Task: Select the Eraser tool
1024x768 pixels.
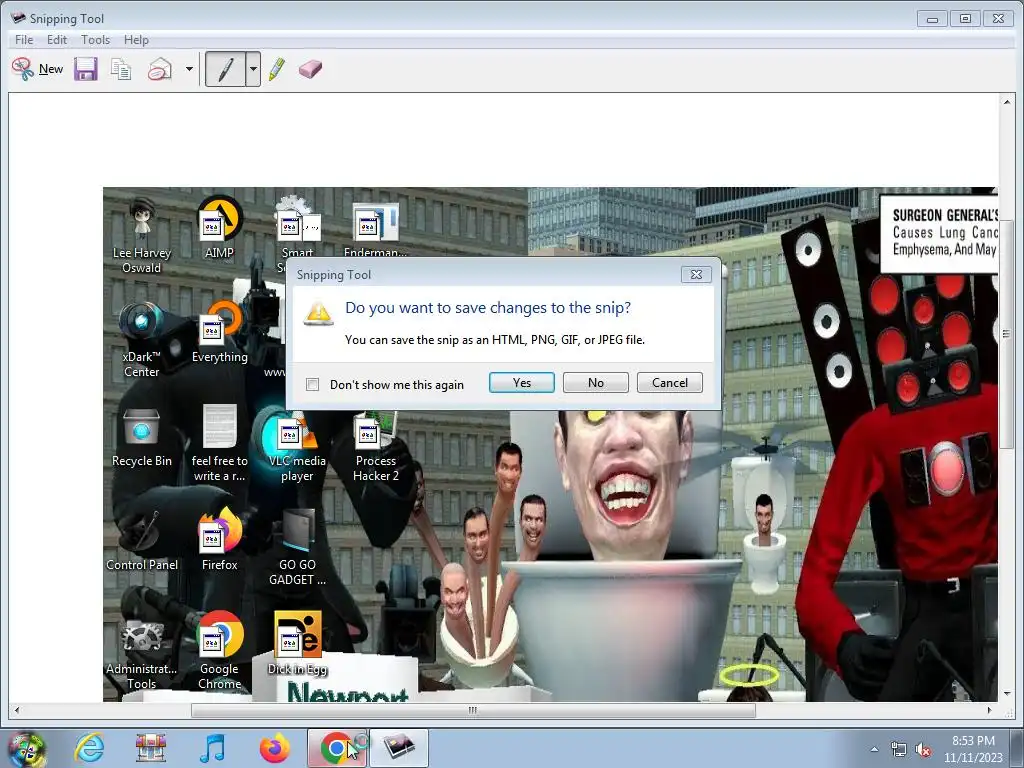Action: pyautogui.click(x=310, y=69)
